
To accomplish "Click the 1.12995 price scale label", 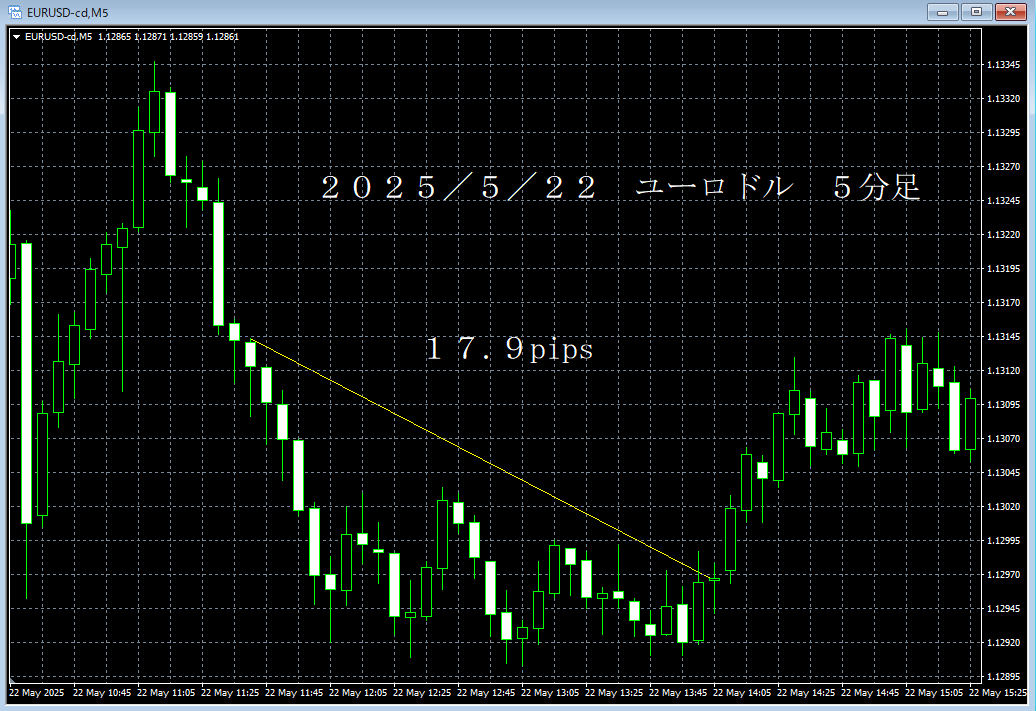I will (x=1003, y=541).
